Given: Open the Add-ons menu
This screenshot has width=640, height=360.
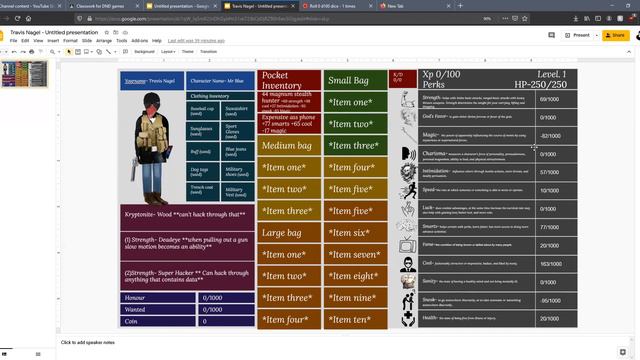Looking at the screenshot, I should pyautogui.click(x=140, y=41).
